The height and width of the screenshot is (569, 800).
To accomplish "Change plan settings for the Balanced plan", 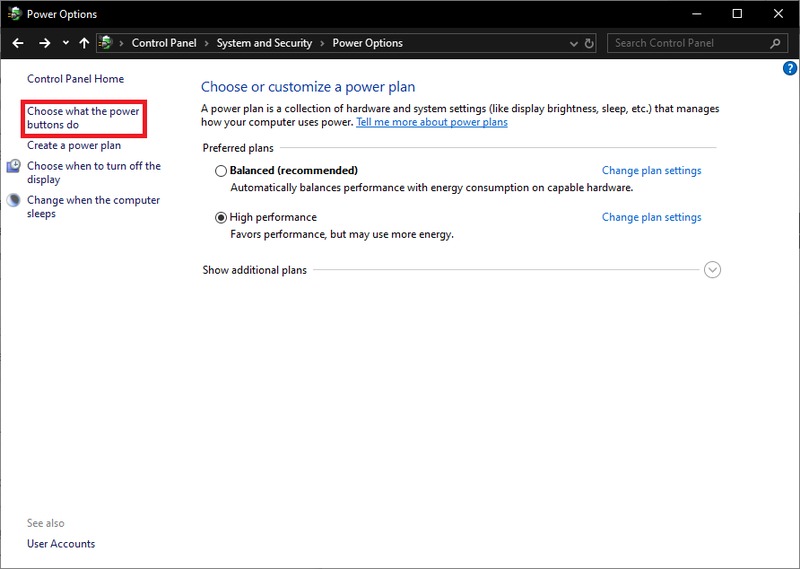I will point(652,170).
